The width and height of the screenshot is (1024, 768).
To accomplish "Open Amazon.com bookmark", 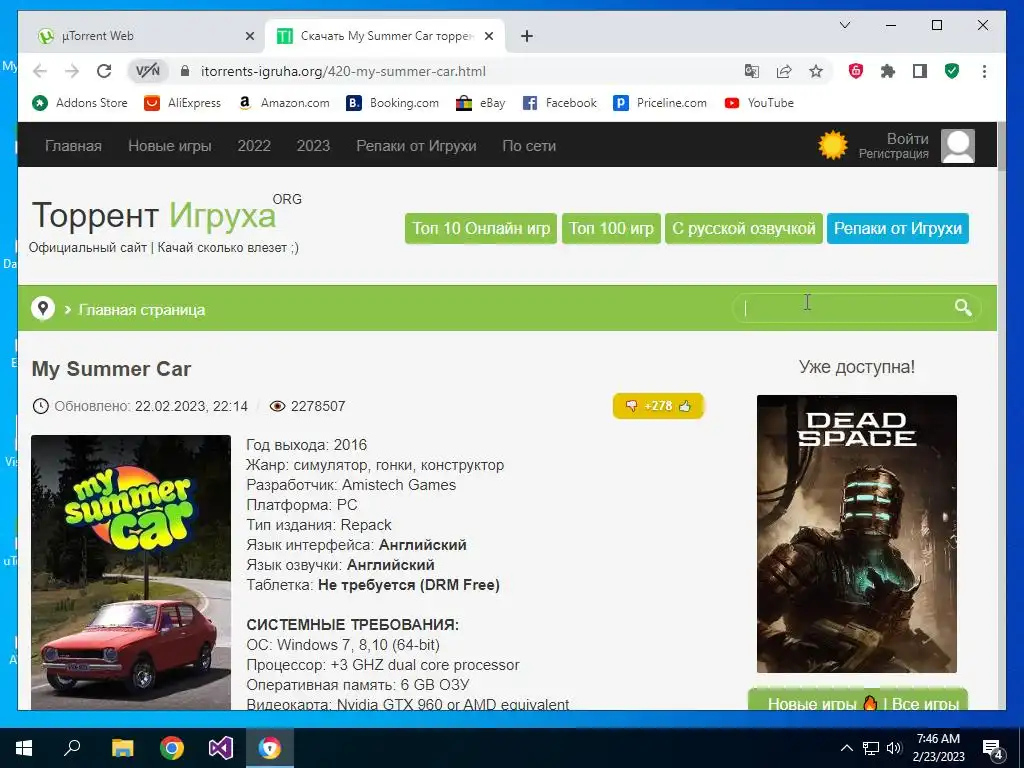I will [283, 103].
